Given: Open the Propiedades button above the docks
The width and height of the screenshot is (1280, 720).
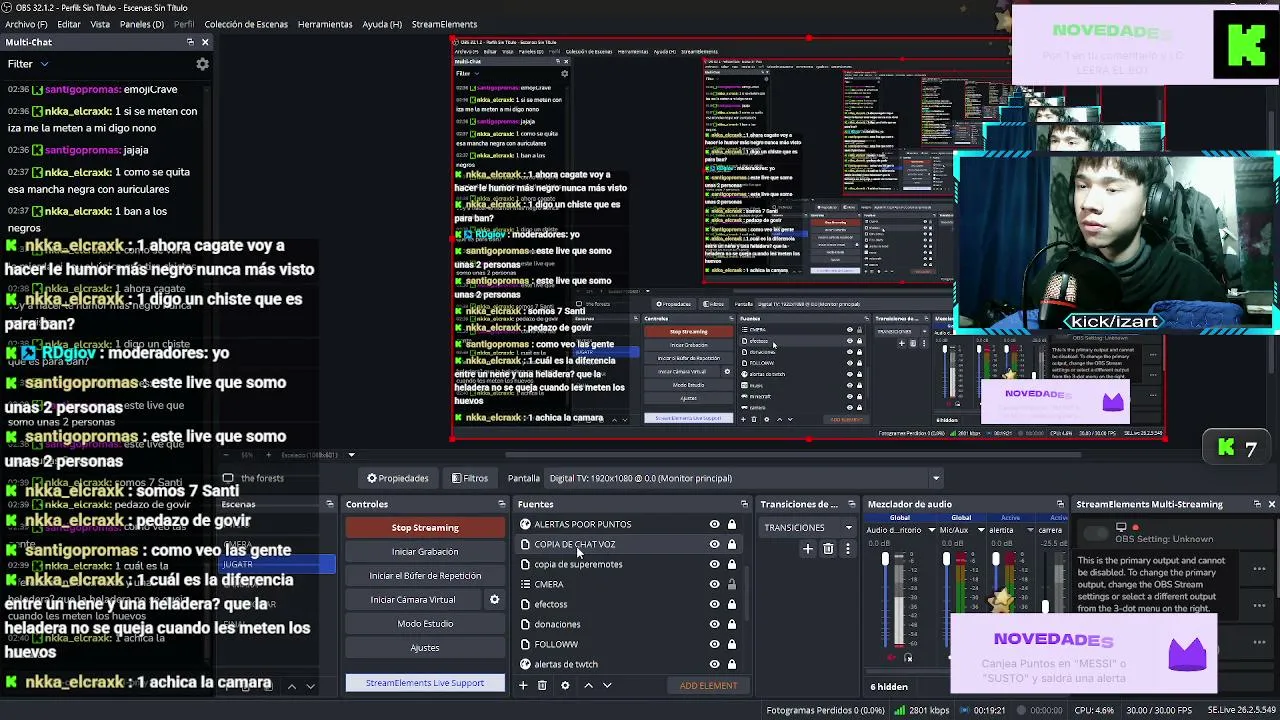Looking at the screenshot, I should click(398, 478).
